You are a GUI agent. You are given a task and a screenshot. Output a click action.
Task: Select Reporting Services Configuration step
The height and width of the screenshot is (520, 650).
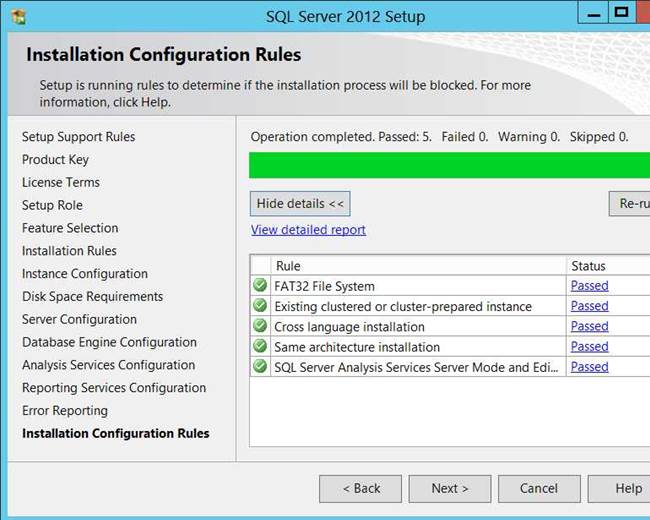pyautogui.click(x=114, y=388)
